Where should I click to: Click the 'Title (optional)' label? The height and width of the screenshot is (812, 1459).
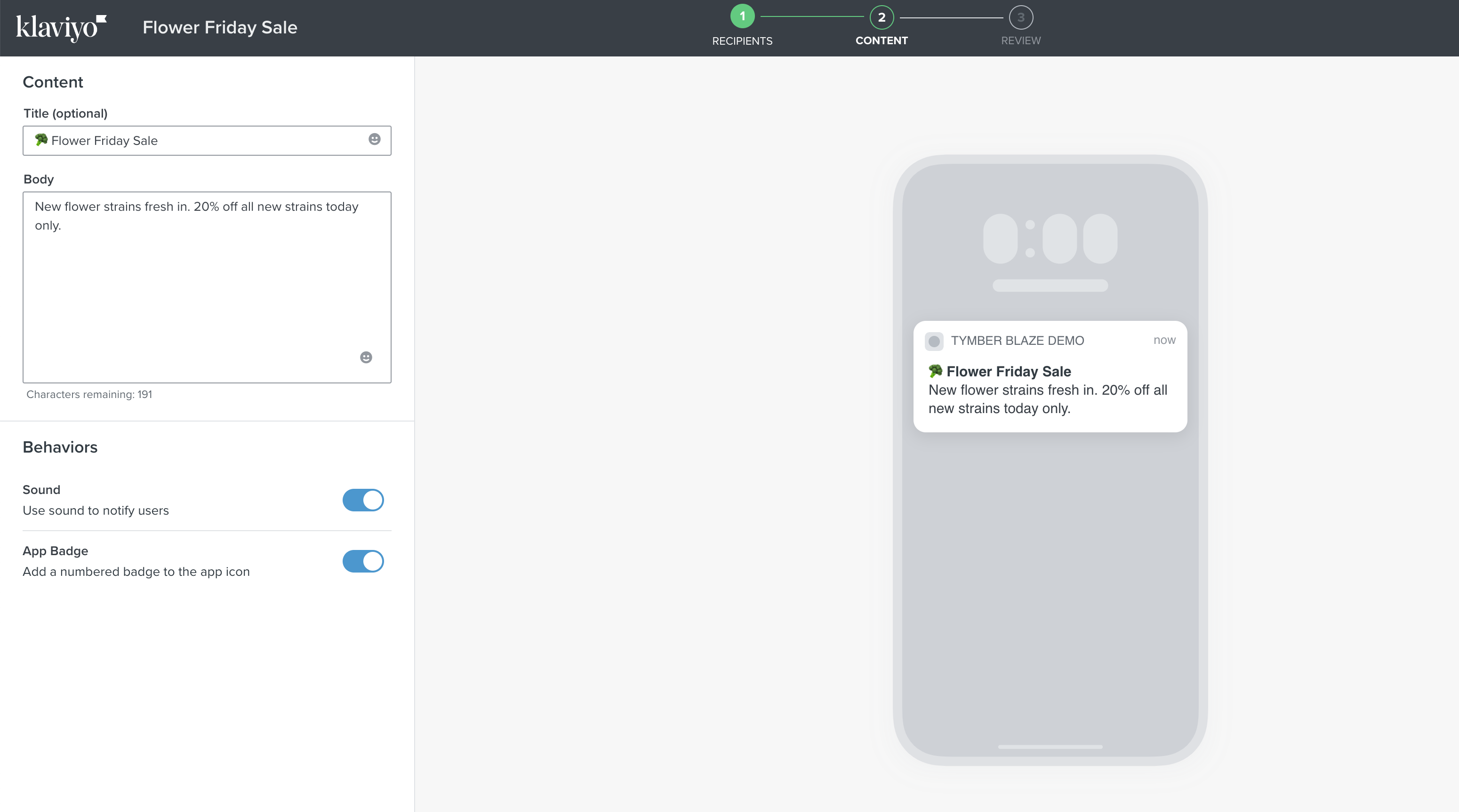[x=65, y=113]
